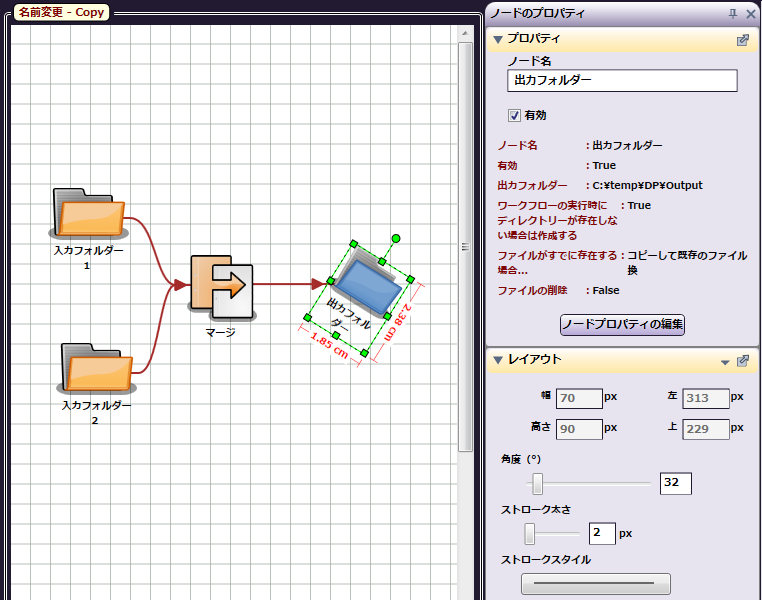
Task: Click the 左 position input field
Action: tap(706, 398)
